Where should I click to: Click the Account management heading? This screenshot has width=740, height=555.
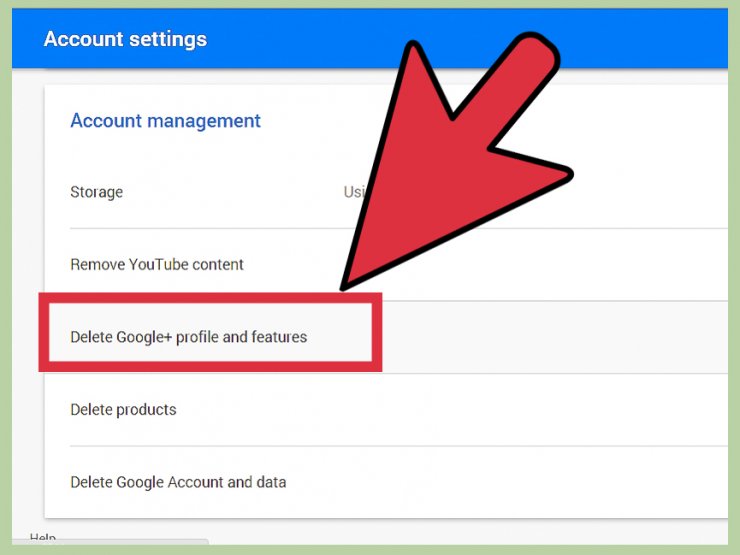point(165,121)
